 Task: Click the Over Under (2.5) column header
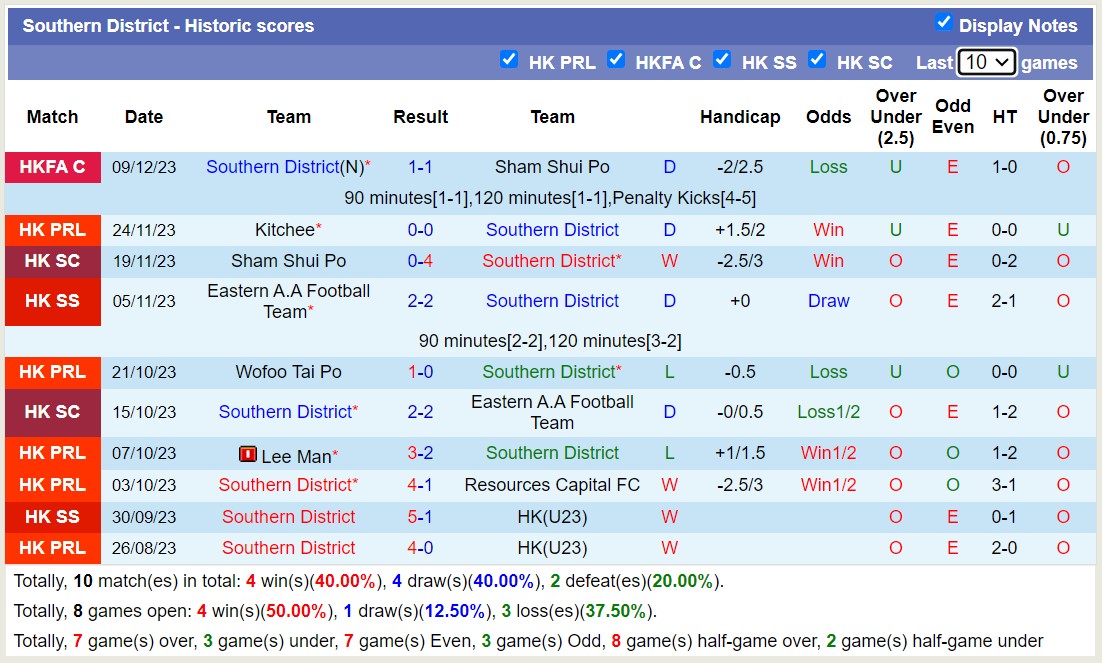click(895, 117)
